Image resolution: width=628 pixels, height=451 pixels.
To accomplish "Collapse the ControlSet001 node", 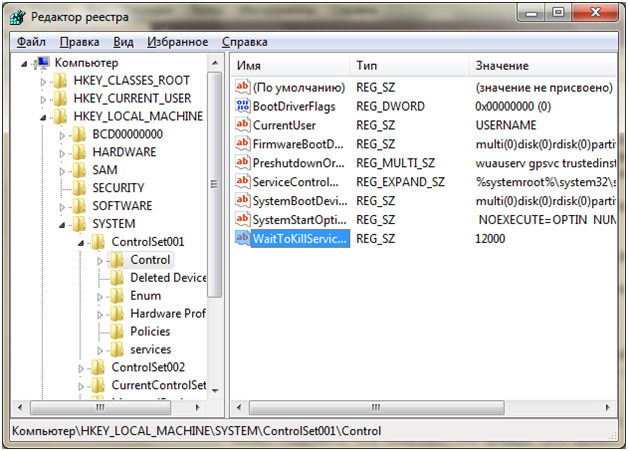I will (80, 242).
